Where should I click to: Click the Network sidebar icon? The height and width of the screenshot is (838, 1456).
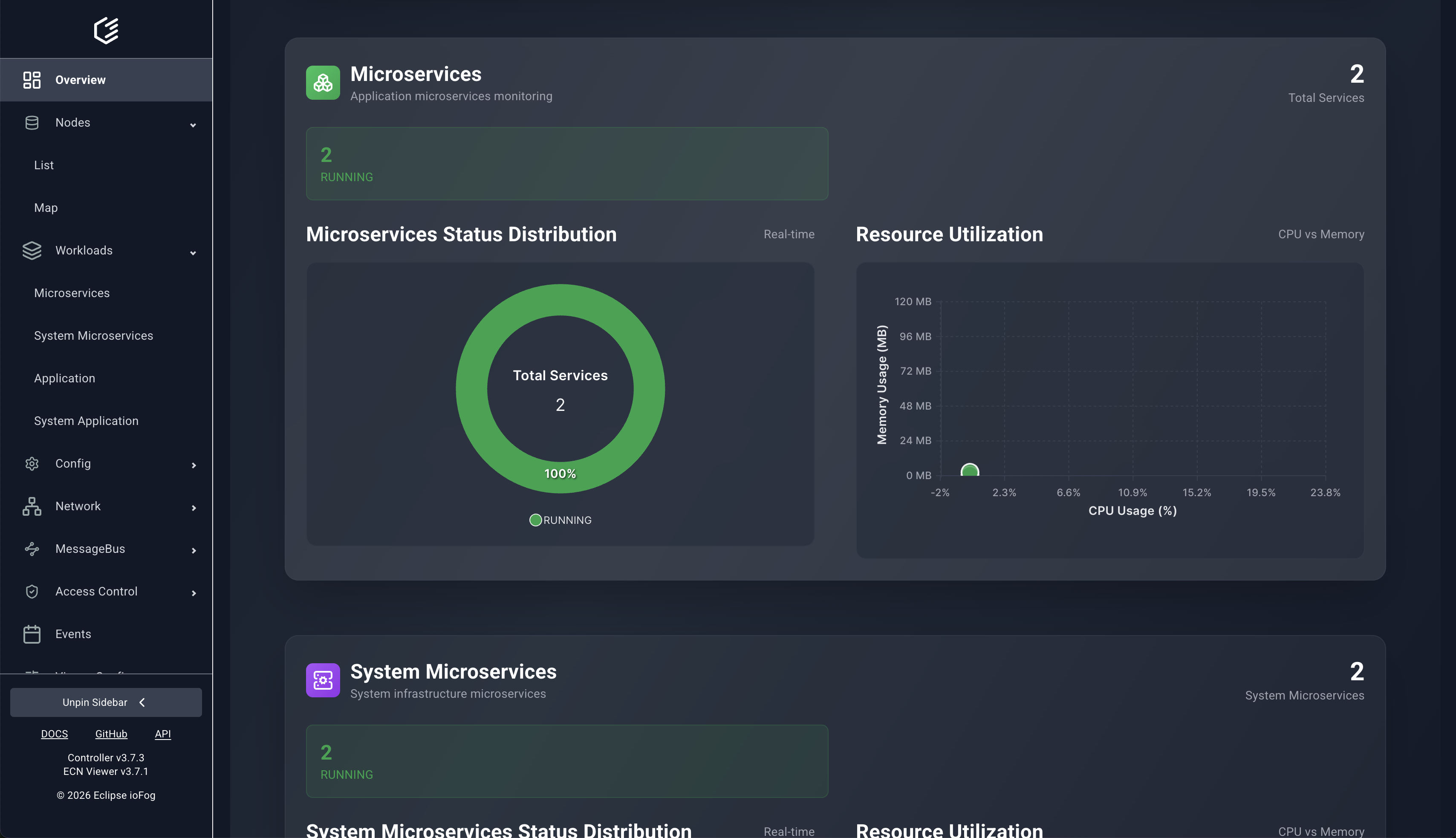(x=32, y=506)
